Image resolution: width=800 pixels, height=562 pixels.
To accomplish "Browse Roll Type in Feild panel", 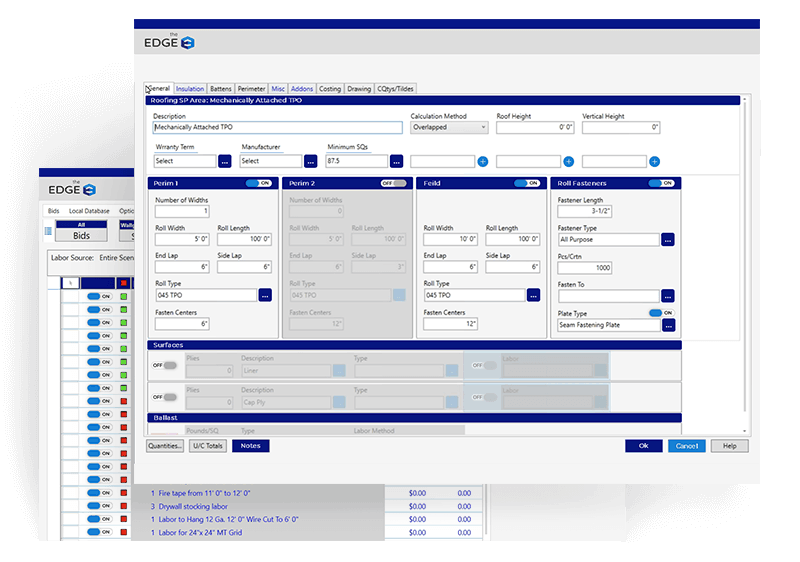I will [533, 295].
